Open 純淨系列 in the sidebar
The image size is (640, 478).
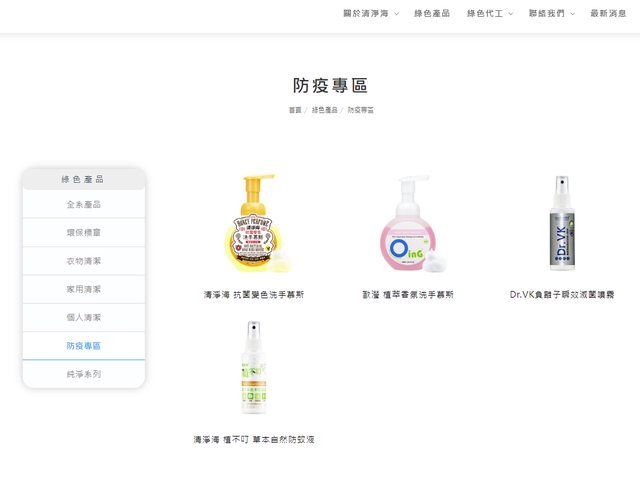tap(83, 374)
